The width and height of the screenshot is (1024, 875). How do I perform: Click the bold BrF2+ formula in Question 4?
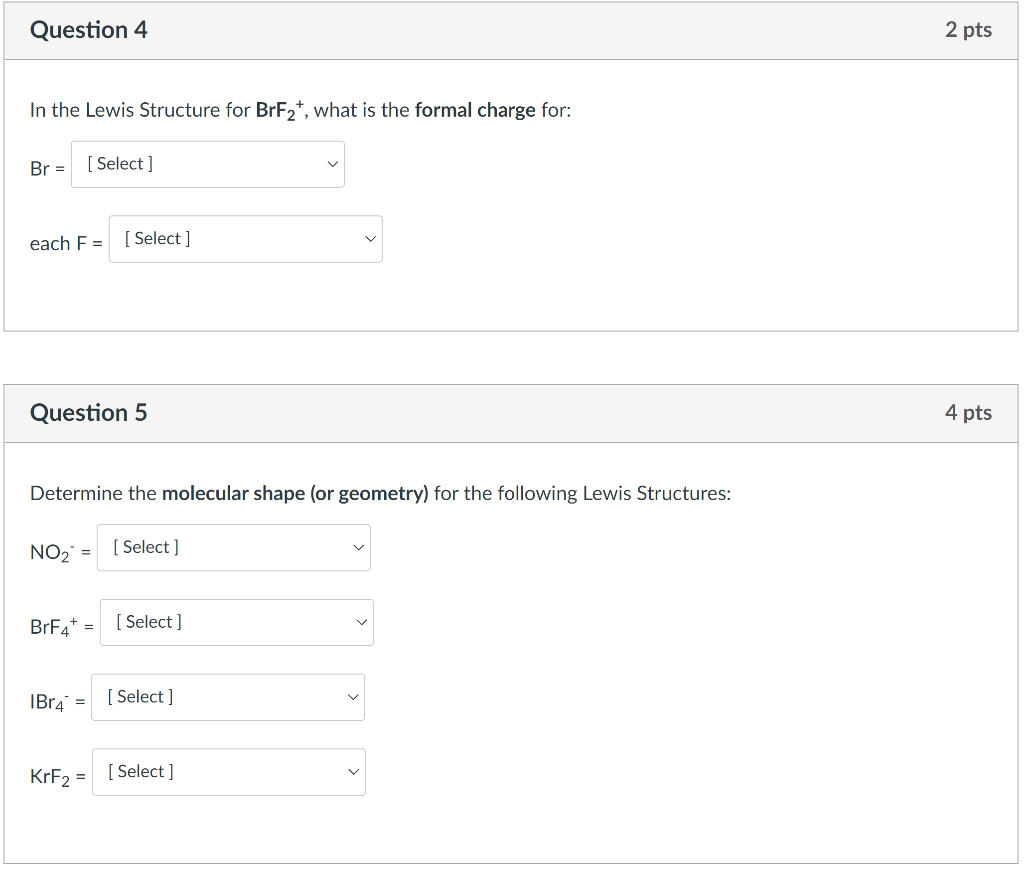[281, 110]
